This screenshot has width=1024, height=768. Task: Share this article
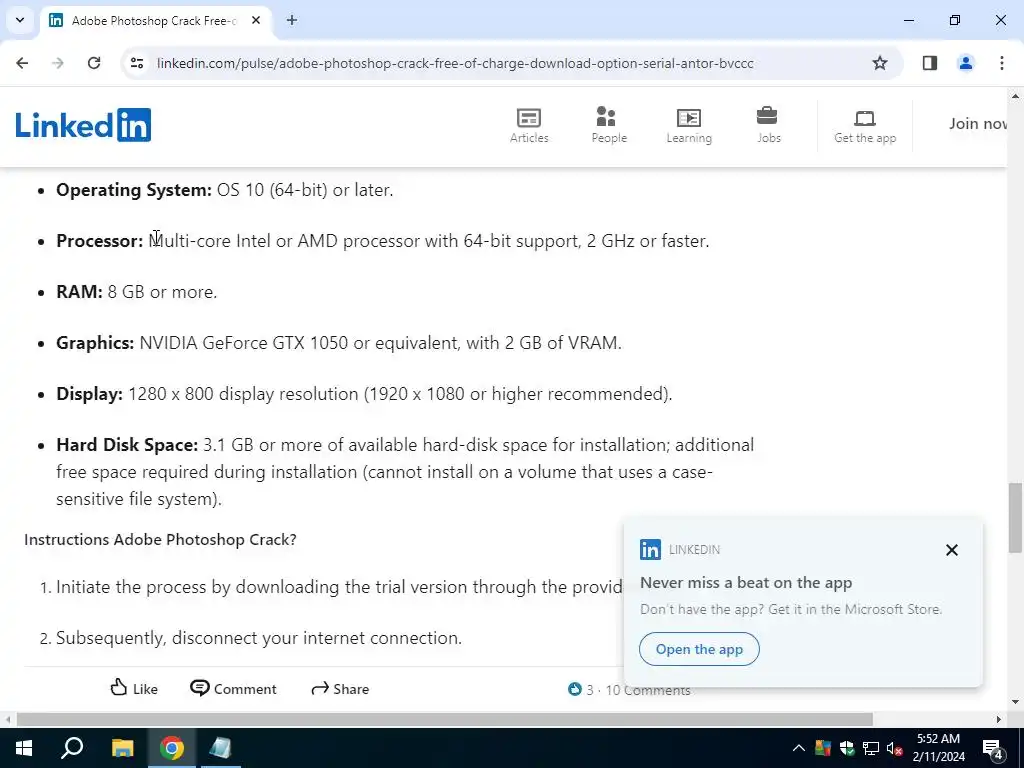tap(340, 688)
